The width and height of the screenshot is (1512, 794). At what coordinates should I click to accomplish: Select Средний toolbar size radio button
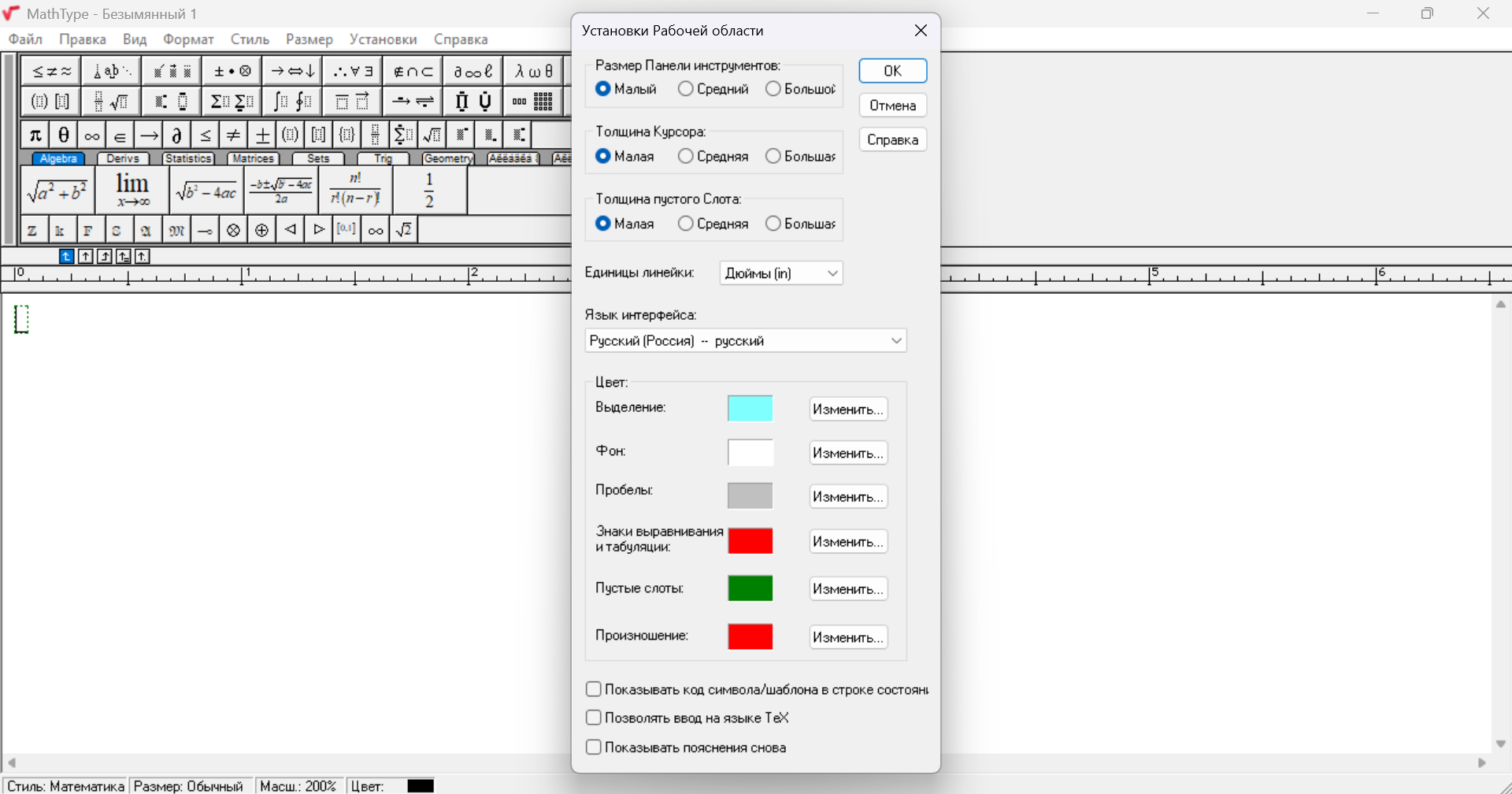[713, 89]
